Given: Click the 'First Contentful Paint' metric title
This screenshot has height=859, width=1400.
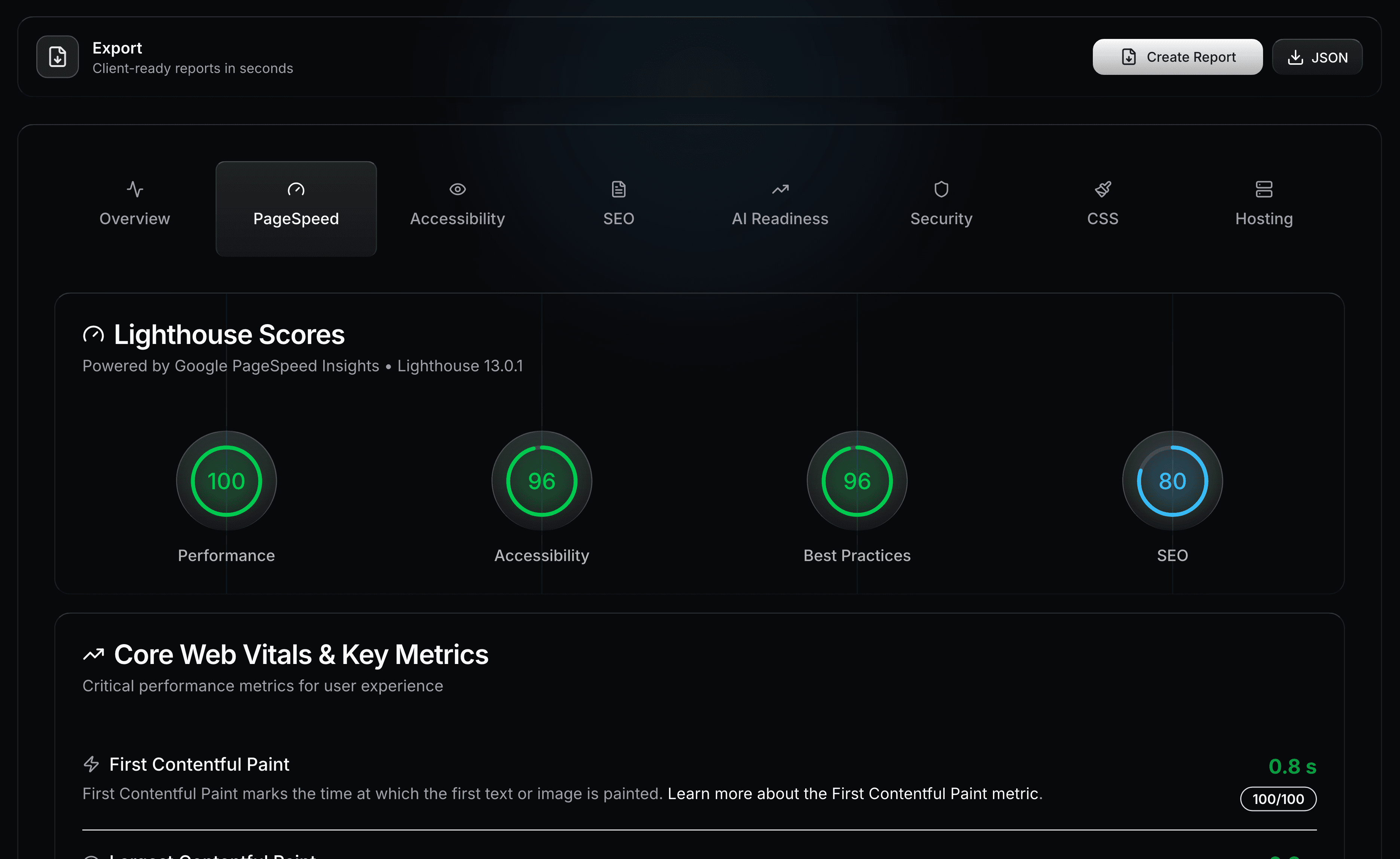Looking at the screenshot, I should pos(199,764).
